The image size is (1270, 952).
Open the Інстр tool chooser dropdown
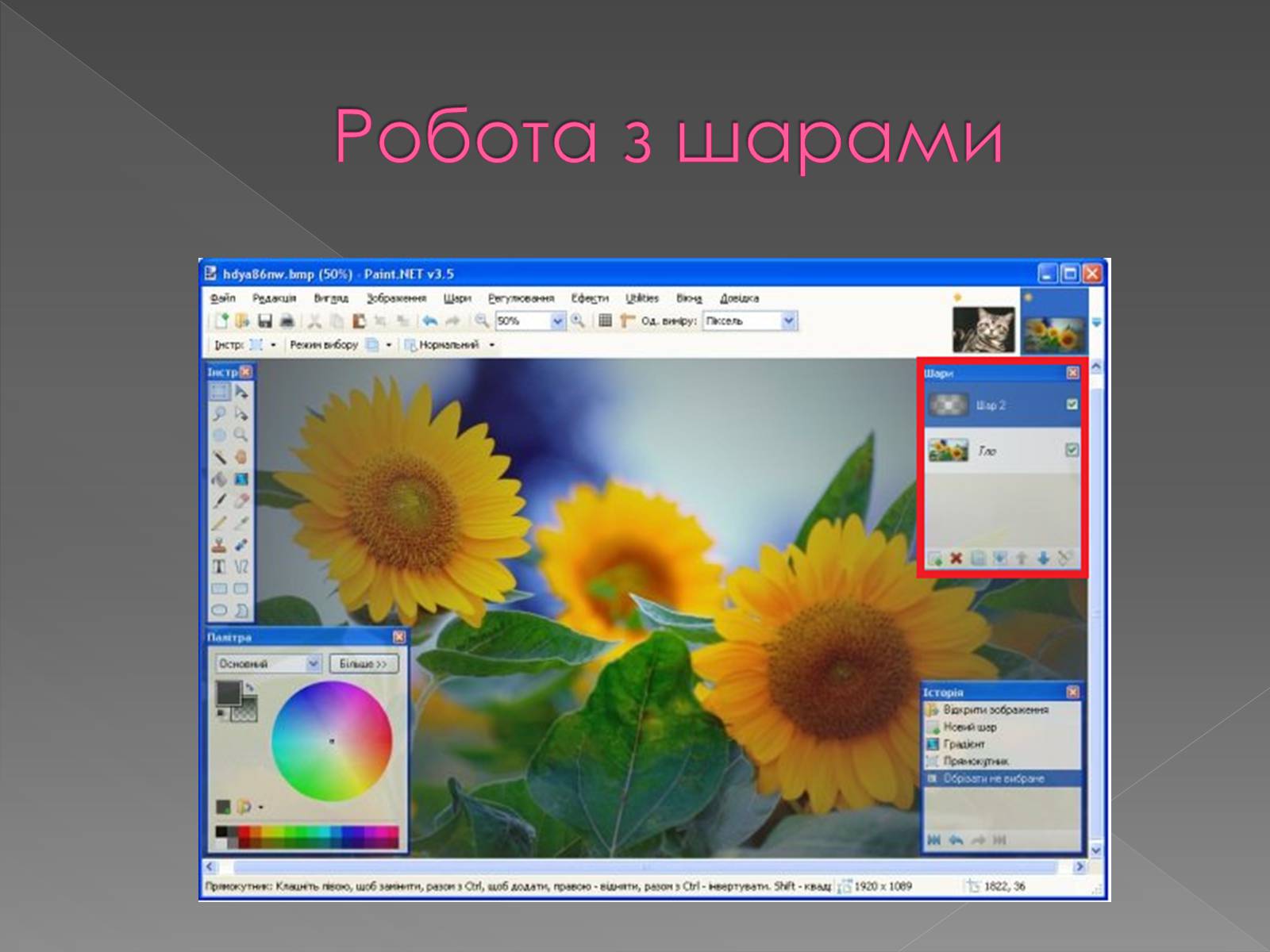273,345
